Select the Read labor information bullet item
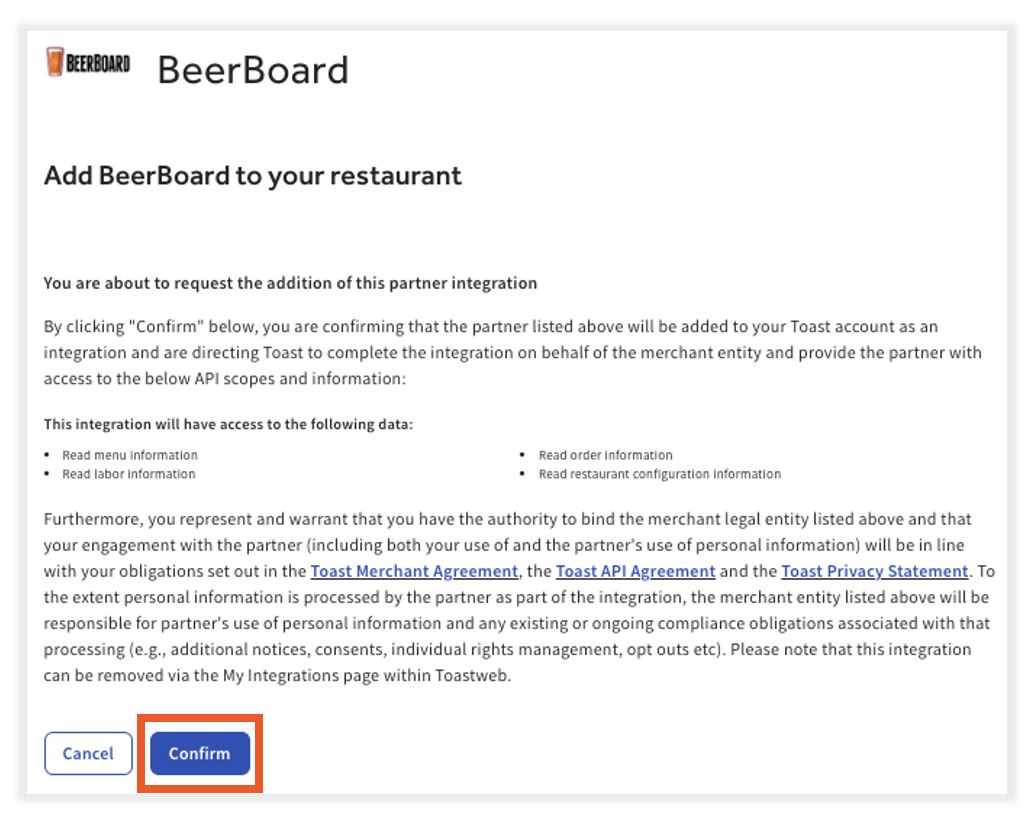Screen dimensions: 1034x822 [128, 474]
